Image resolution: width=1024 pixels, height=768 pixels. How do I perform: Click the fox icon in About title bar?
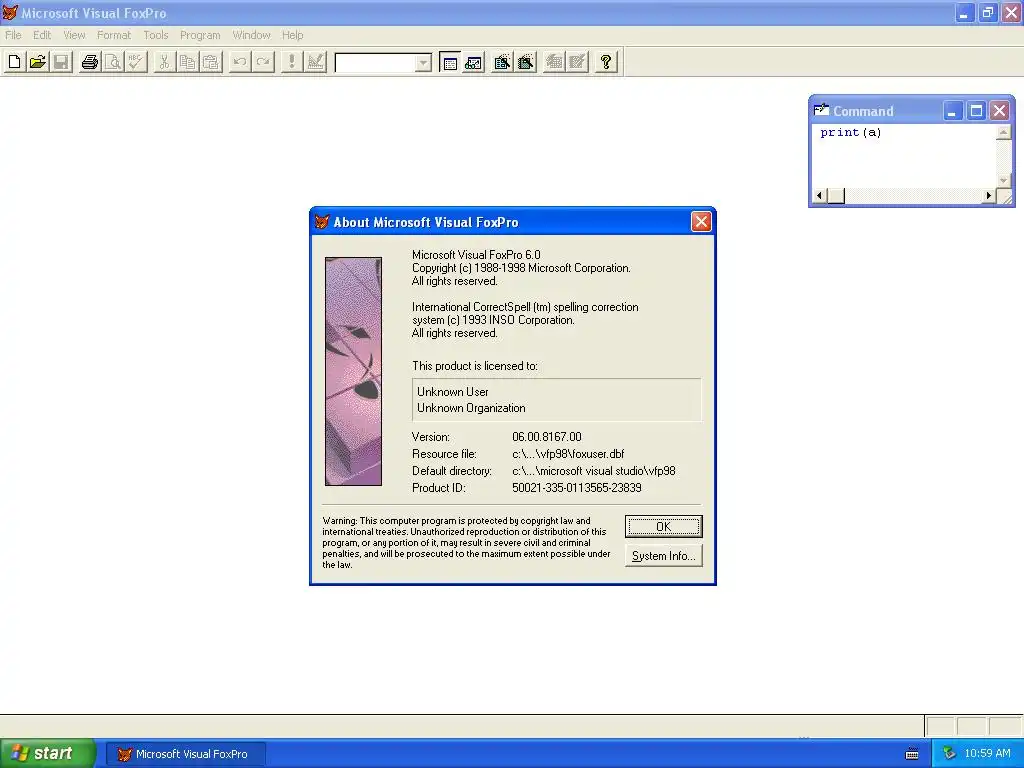[x=322, y=222]
